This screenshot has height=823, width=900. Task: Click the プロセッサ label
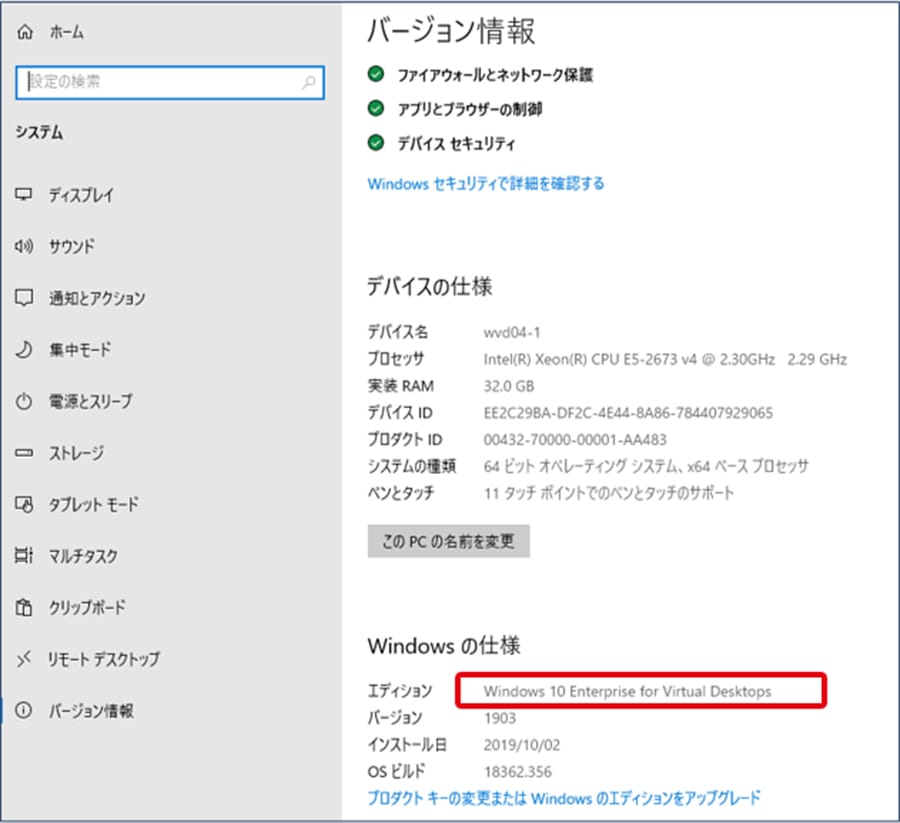point(396,359)
